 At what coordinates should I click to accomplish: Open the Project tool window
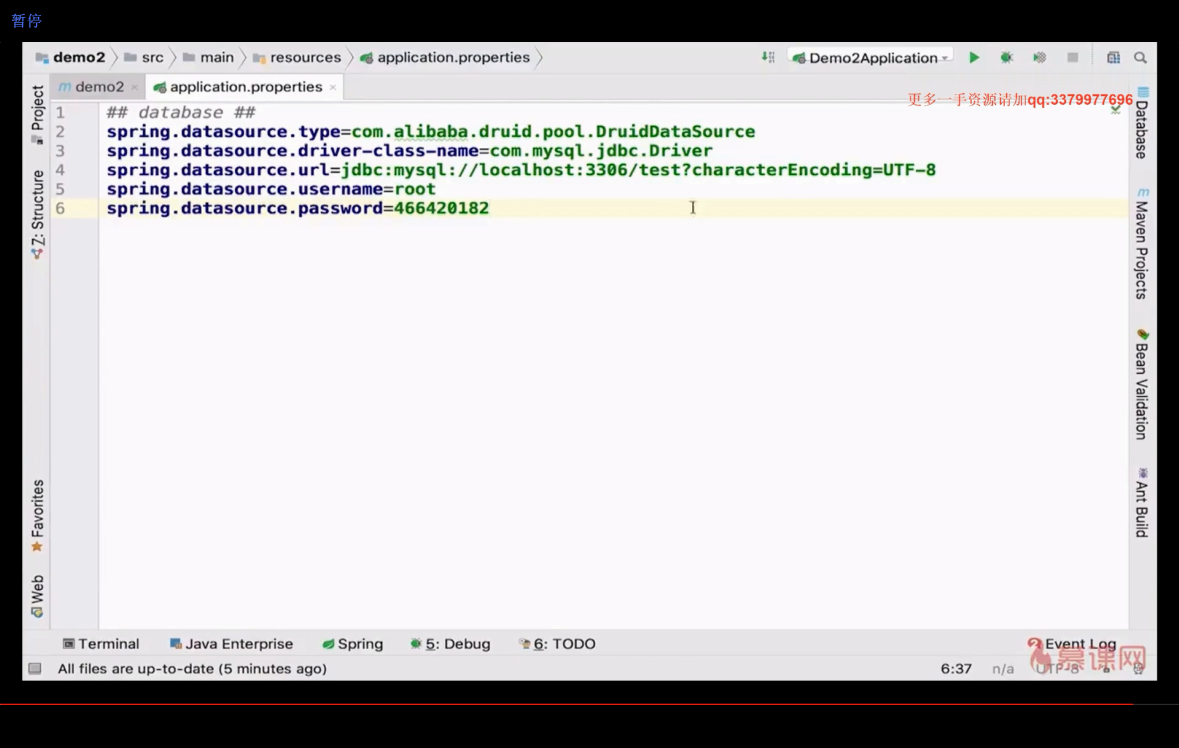pyautogui.click(x=37, y=114)
